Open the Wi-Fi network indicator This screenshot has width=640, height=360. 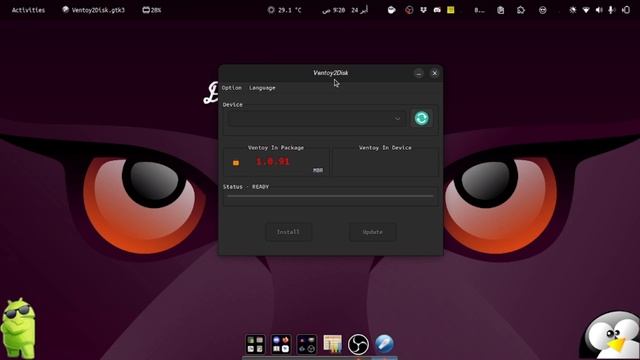pyautogui.click(x=586, y=10)
